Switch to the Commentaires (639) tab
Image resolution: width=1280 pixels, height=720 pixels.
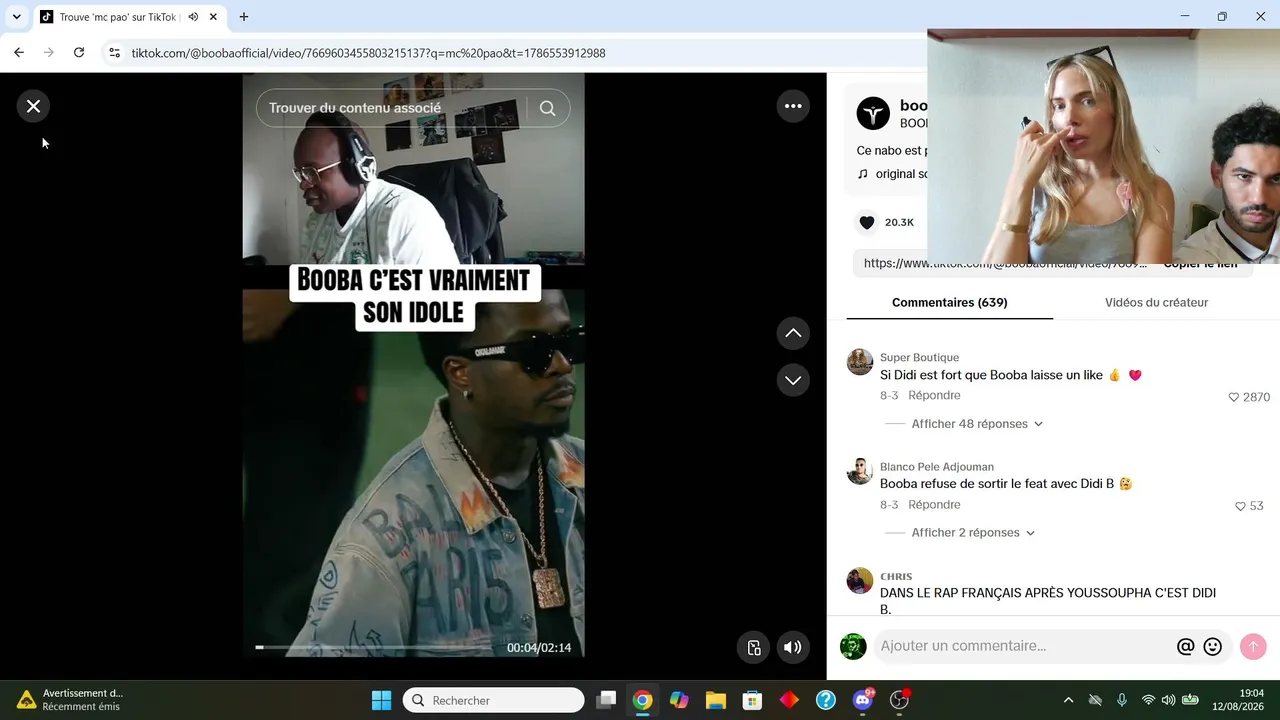click(x=950, y=302)
